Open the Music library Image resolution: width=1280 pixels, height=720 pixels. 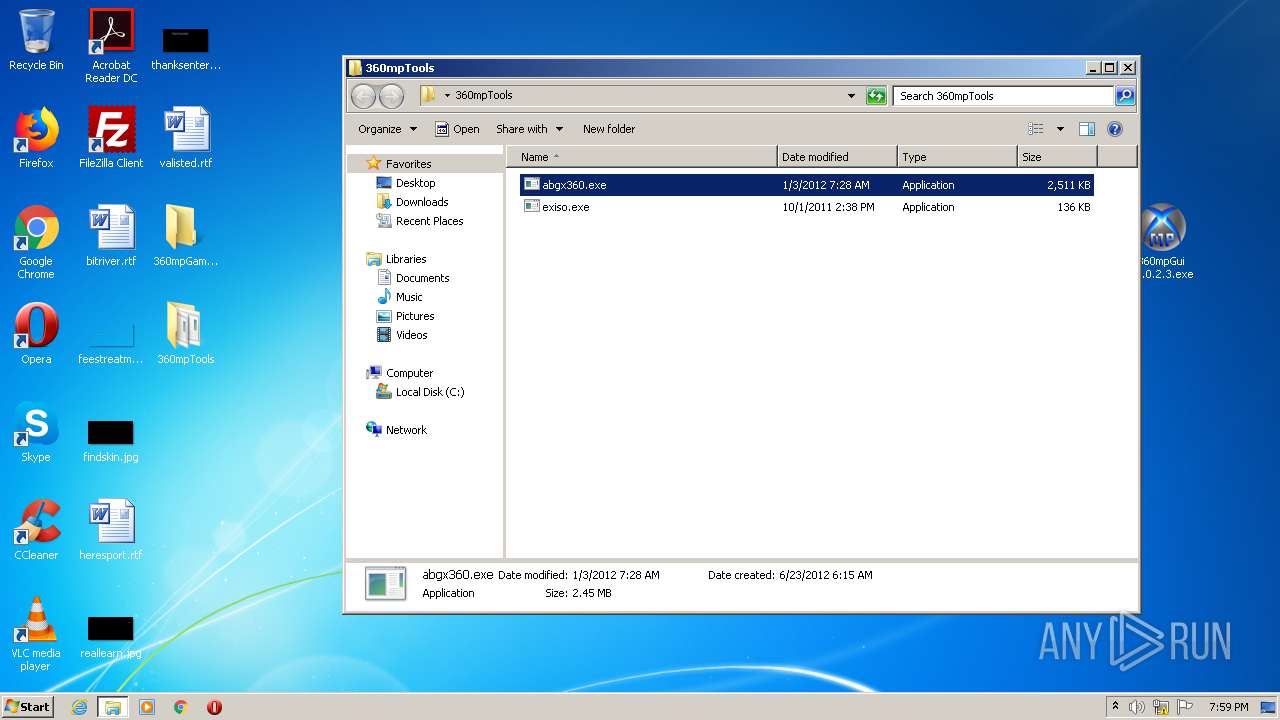click(409, 297)
